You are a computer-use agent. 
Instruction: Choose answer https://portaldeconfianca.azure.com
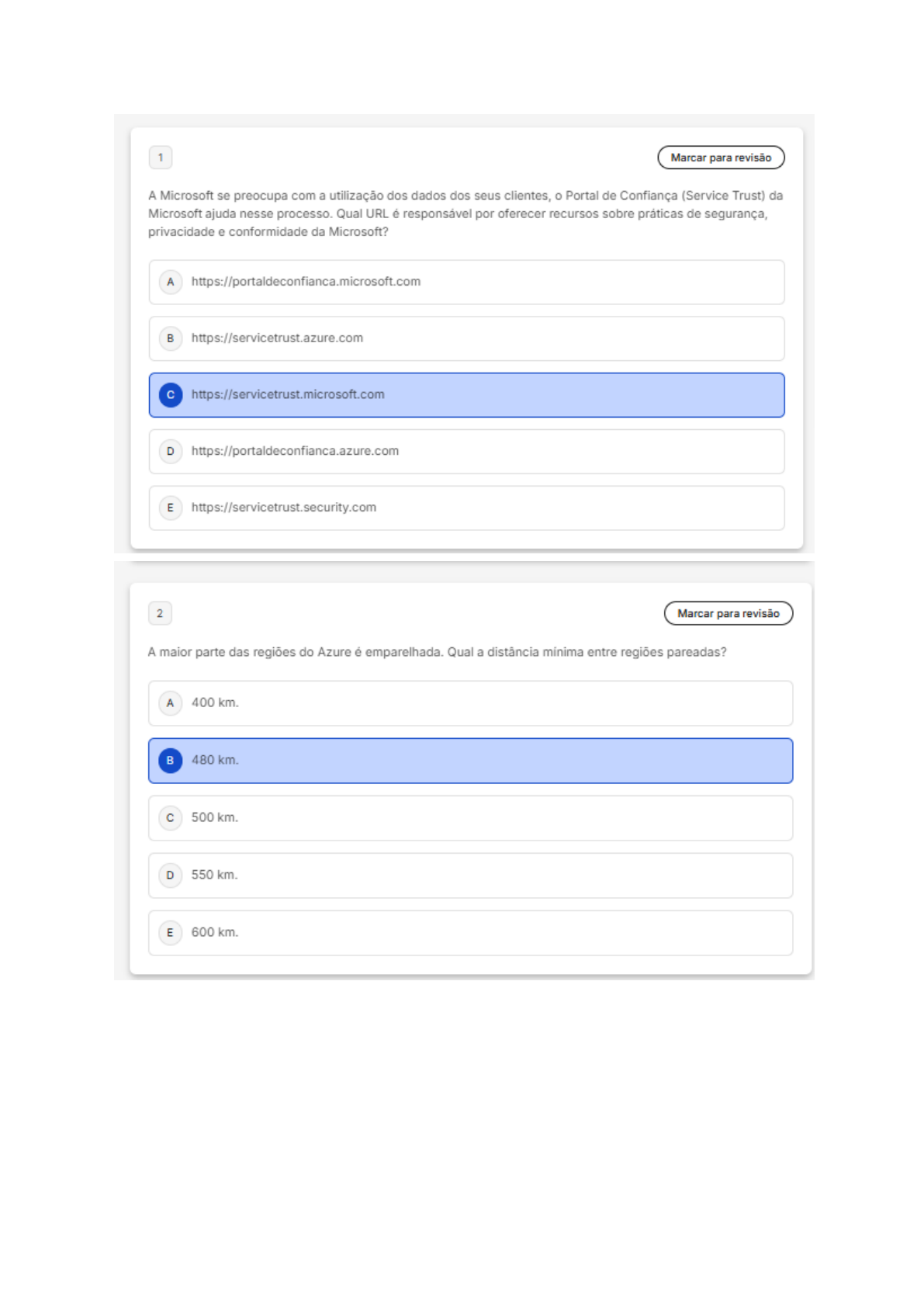[466, 451]
